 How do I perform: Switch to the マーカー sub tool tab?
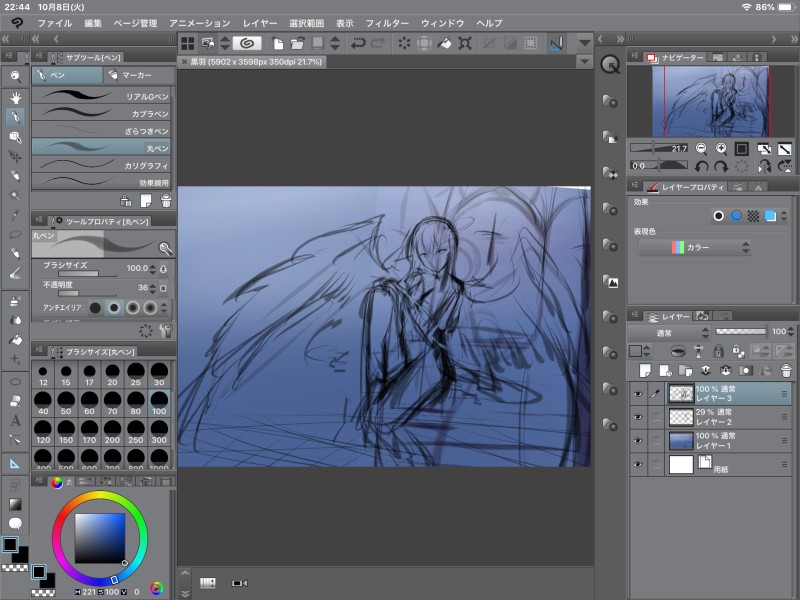pos(138,75)
